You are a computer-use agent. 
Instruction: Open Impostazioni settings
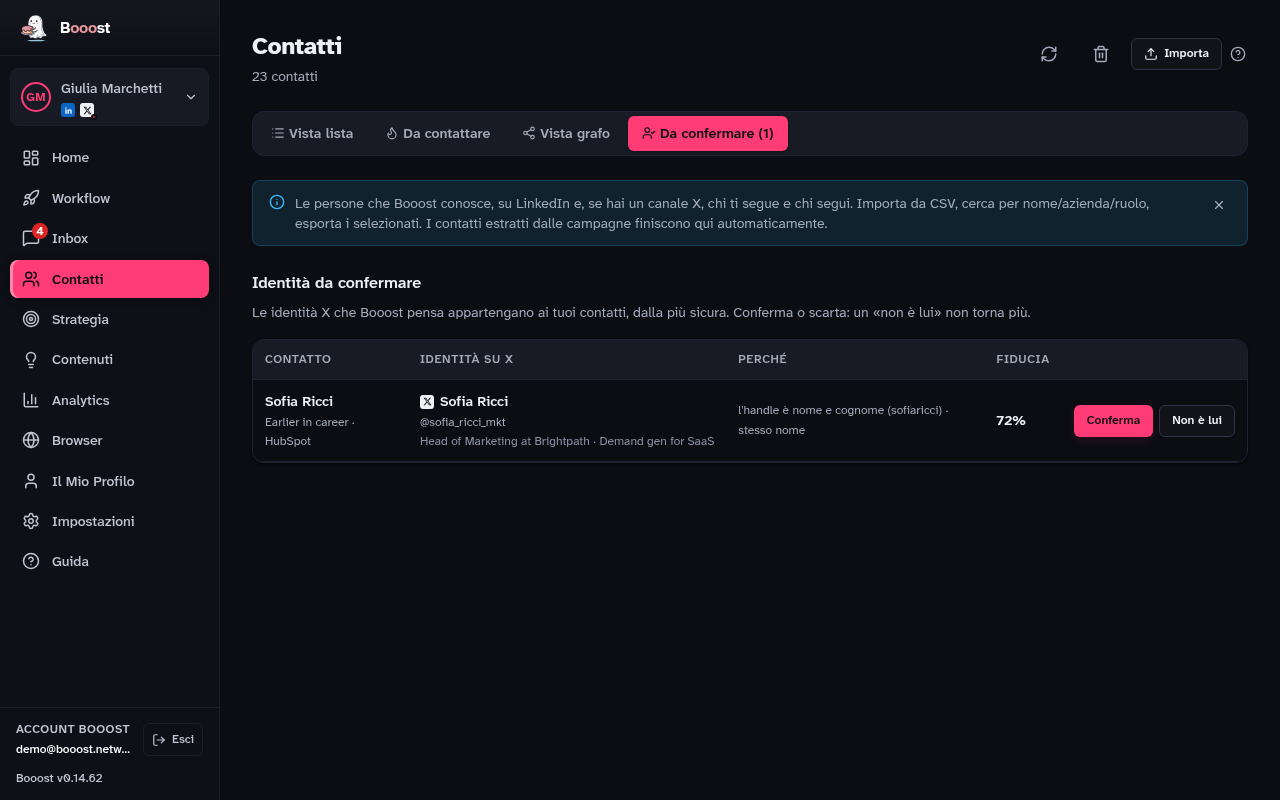(x=110, y=521)
